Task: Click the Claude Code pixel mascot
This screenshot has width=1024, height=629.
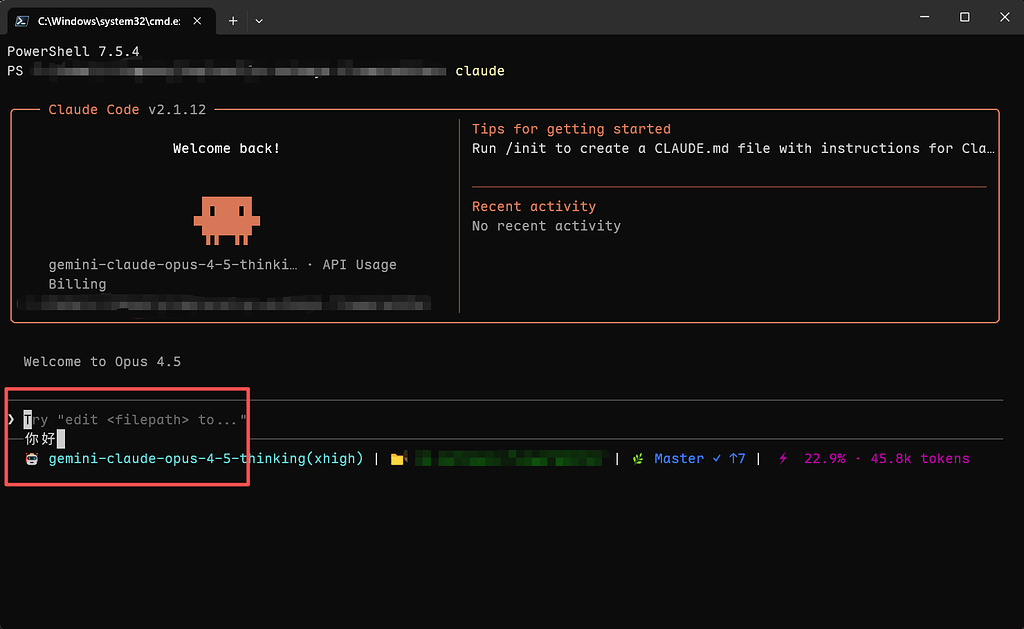Action: (x=227, y=220)
